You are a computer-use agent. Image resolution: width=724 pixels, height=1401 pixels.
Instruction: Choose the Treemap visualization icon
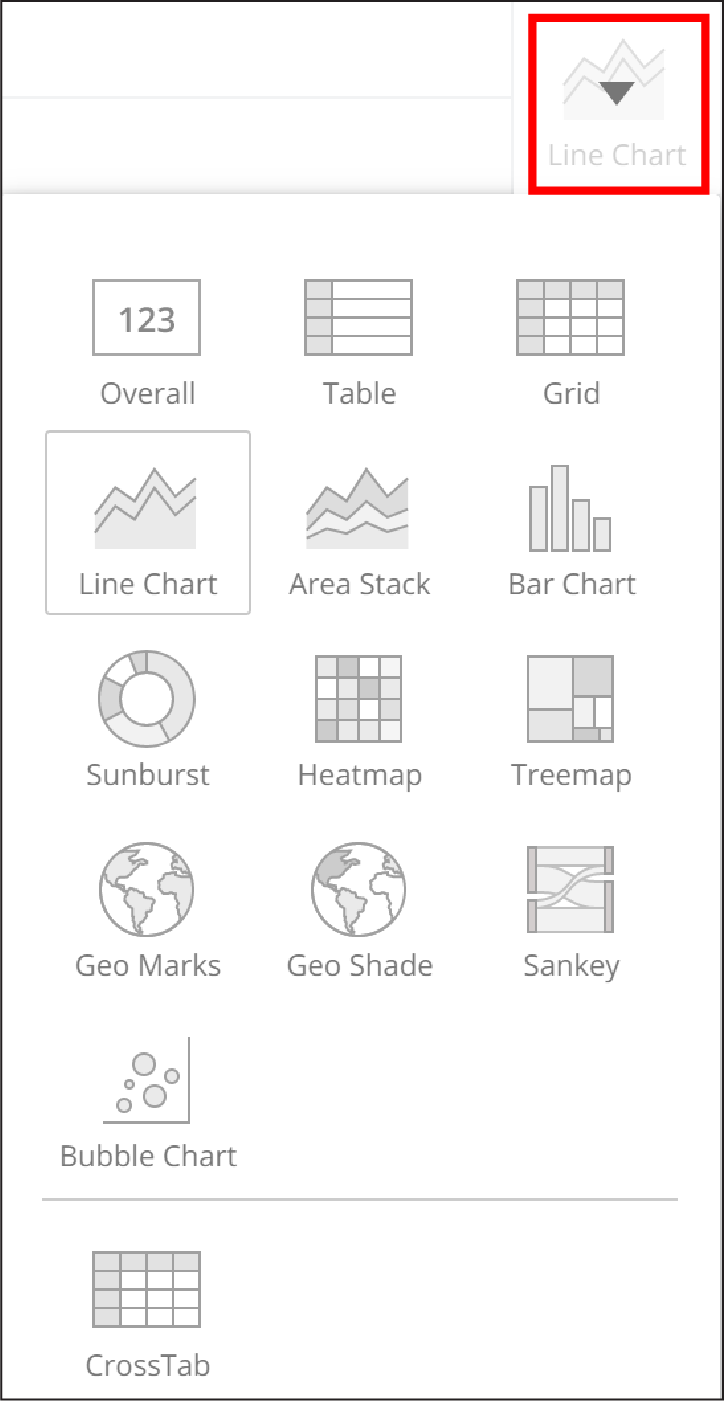(570, 699)
